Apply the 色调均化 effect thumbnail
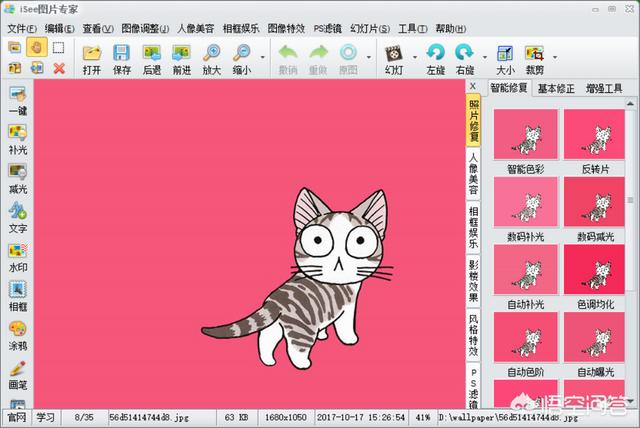Image resolution: width=640 pixels, height=428 pixels. (x=594, y=270)
